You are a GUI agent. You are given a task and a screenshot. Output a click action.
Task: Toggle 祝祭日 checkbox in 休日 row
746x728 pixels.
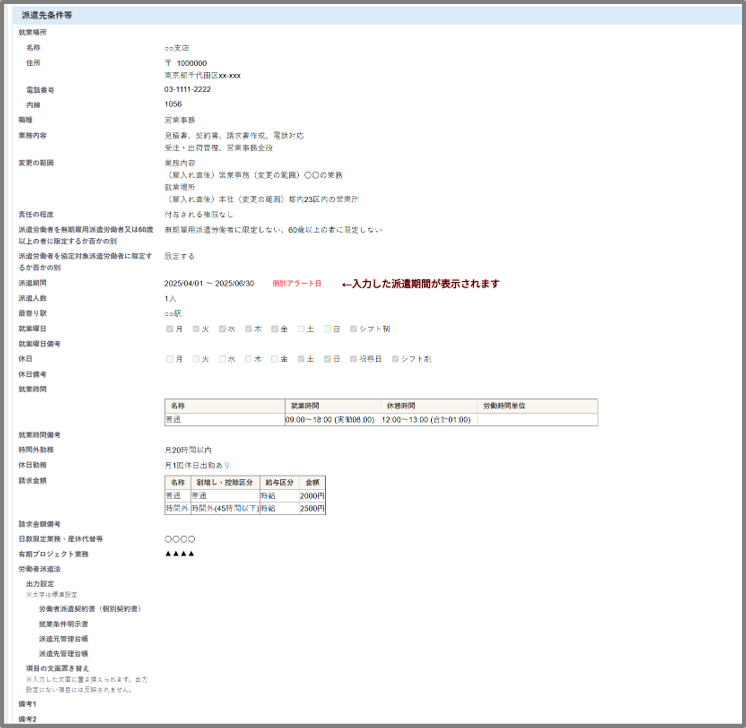pos(353,359)
